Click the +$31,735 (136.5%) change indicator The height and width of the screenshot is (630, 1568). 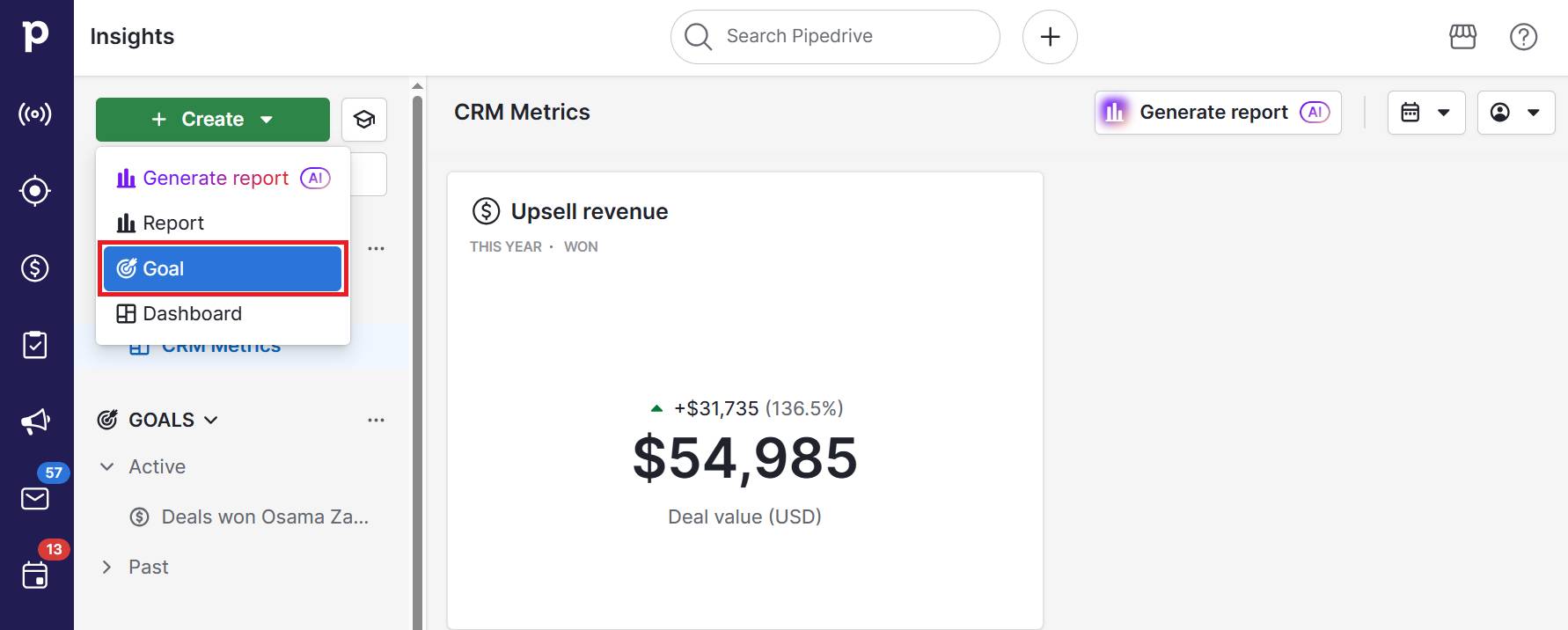click(745, 408)
